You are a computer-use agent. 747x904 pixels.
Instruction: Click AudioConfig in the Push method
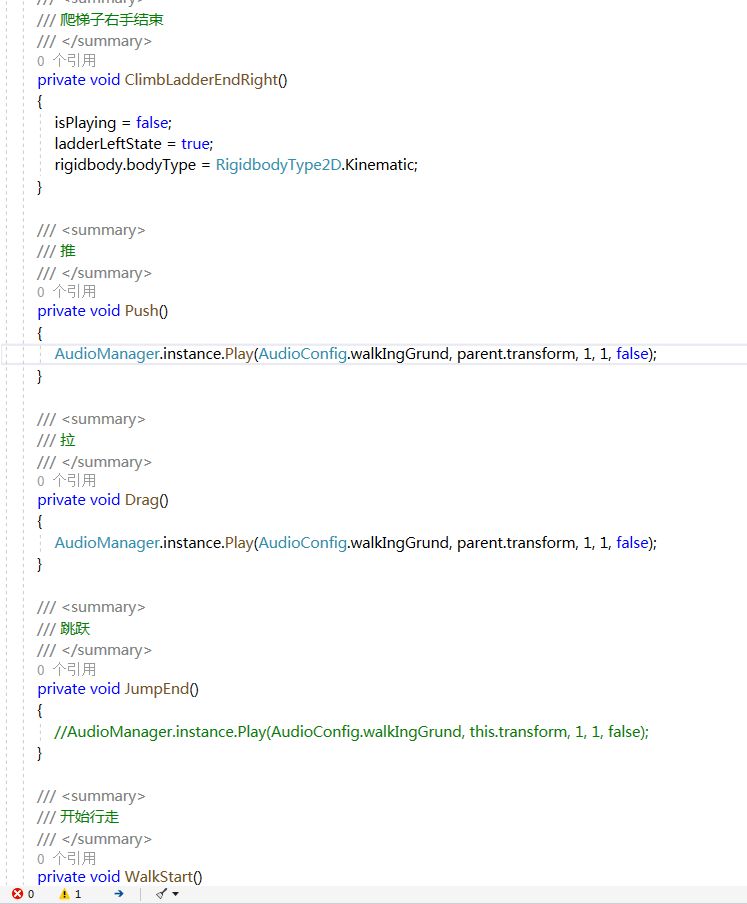303,353
